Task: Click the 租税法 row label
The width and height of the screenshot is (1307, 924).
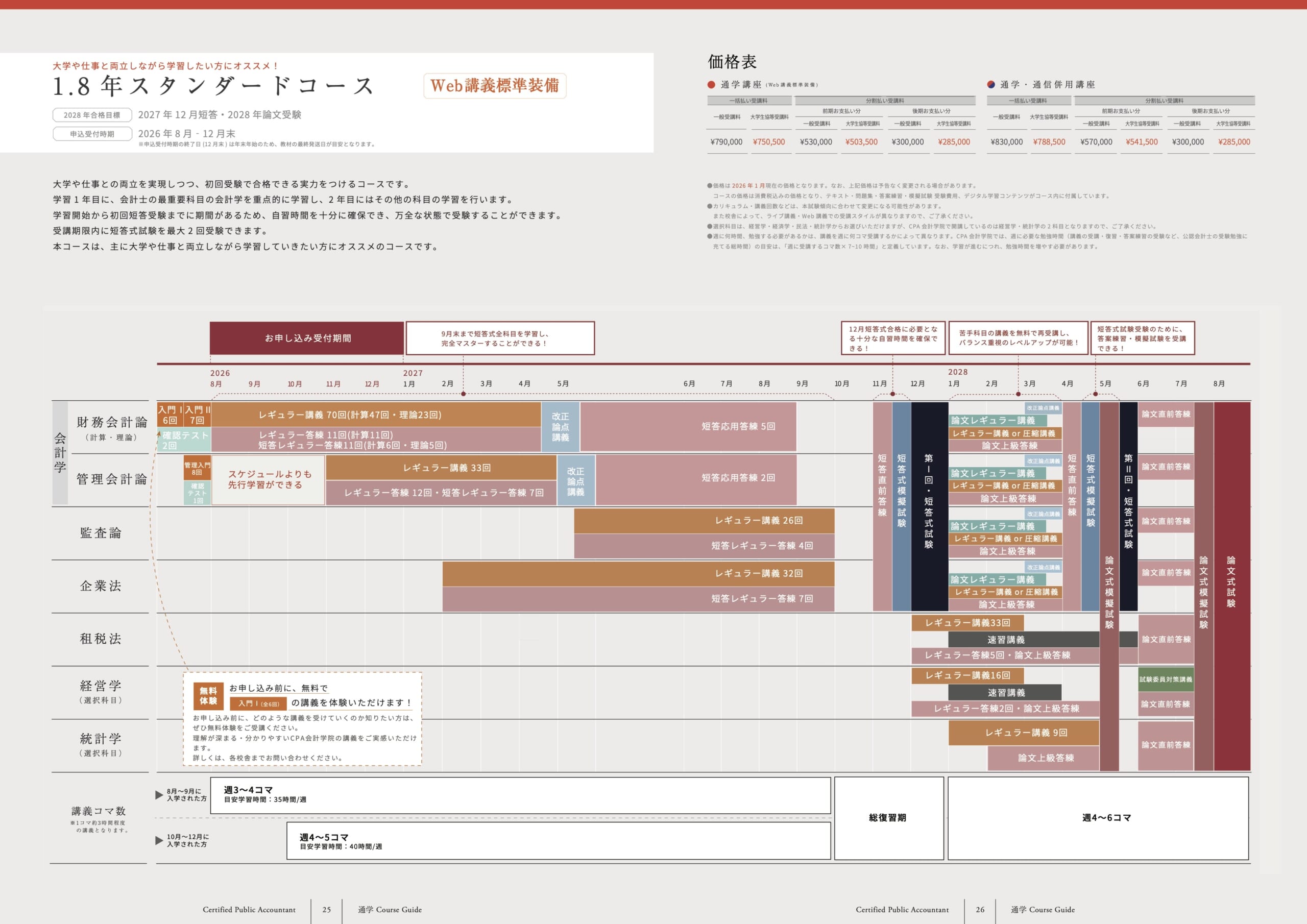Action: pos(101,639)
